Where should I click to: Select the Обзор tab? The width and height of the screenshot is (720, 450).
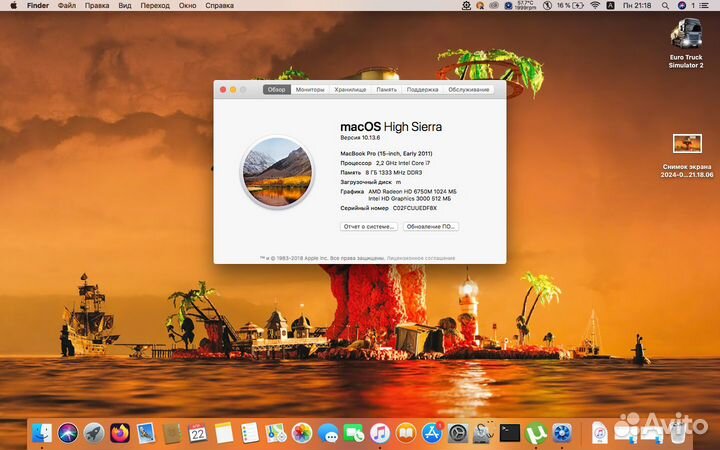coord(276,90)
